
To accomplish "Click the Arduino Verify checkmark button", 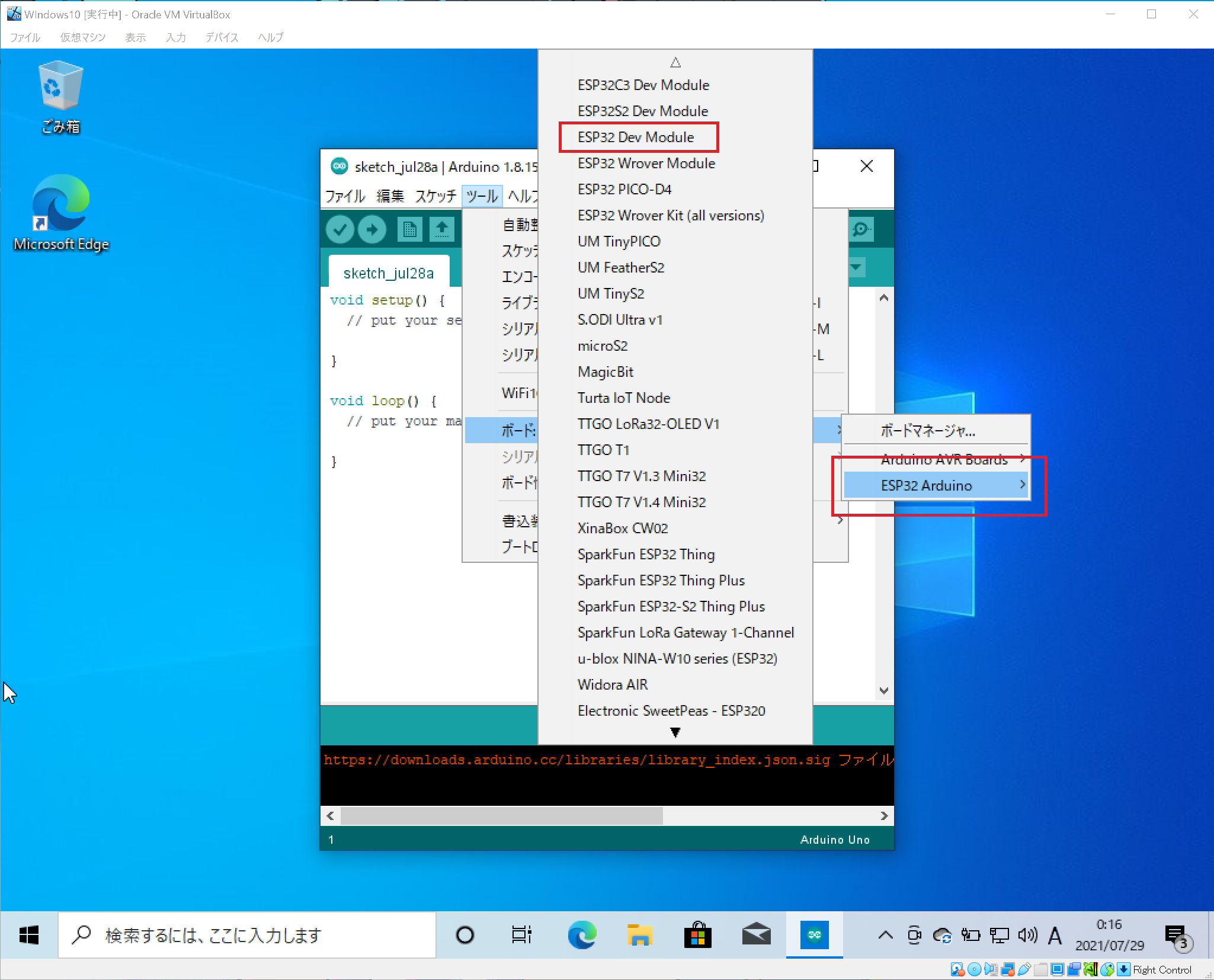I will (x=340, y=230).
